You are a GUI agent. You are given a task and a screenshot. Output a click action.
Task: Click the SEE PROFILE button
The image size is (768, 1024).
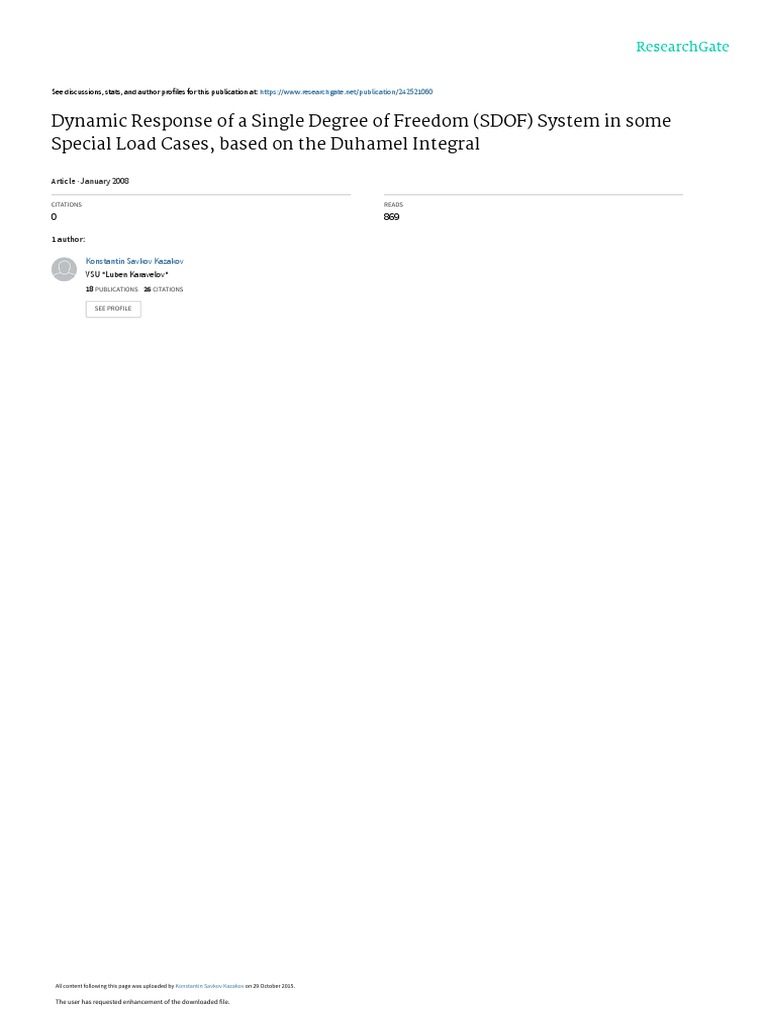pyautogui.click(x=113, y=309)
